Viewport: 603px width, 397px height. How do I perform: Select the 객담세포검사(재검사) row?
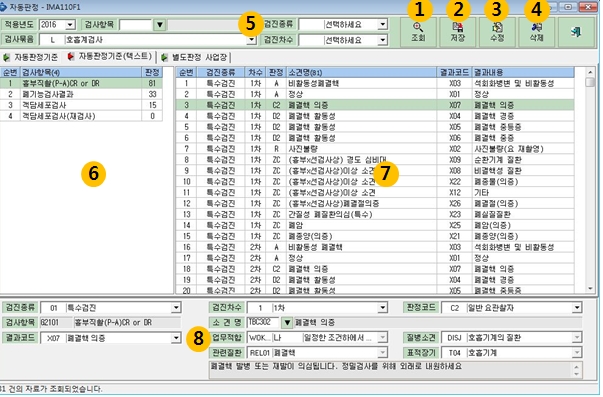point(81,116)
